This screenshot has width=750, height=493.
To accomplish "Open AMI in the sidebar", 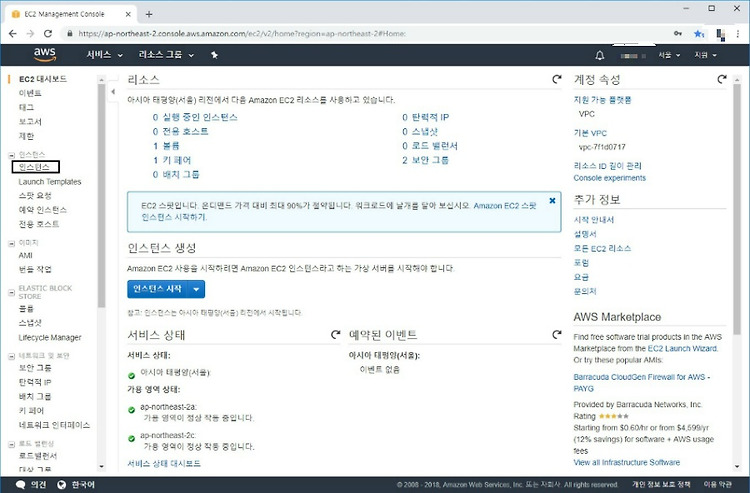I will click(x=25, y=255).
